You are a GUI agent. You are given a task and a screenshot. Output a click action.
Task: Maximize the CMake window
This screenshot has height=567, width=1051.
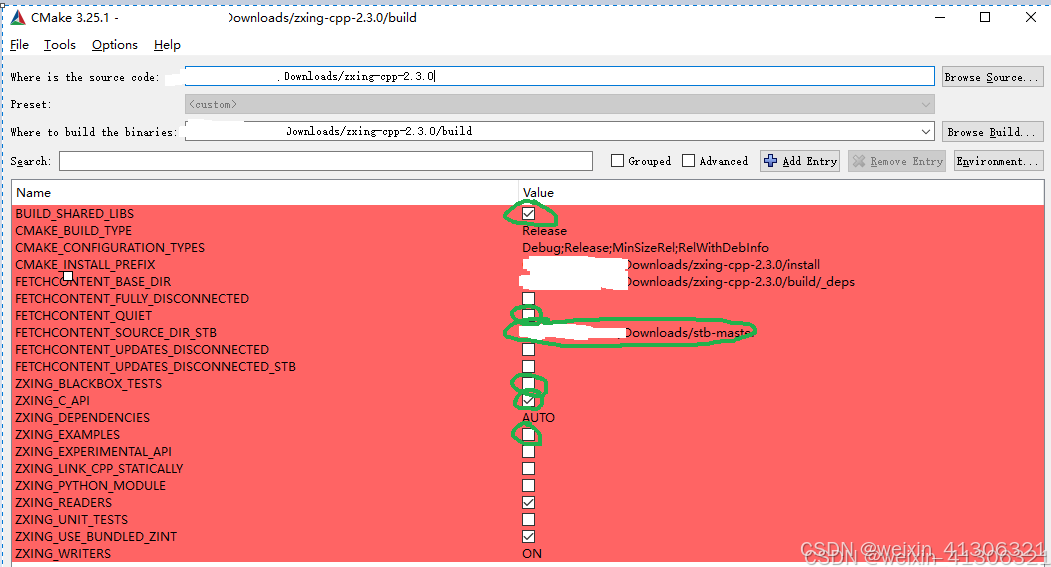point(985,17)
